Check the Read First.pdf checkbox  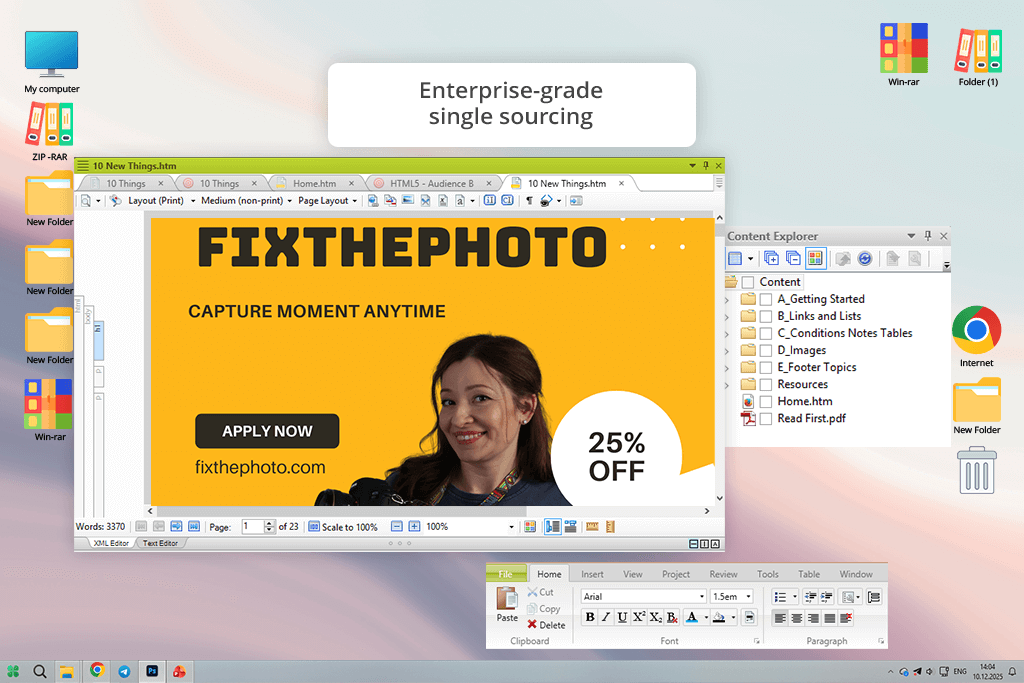coord(766,419)
